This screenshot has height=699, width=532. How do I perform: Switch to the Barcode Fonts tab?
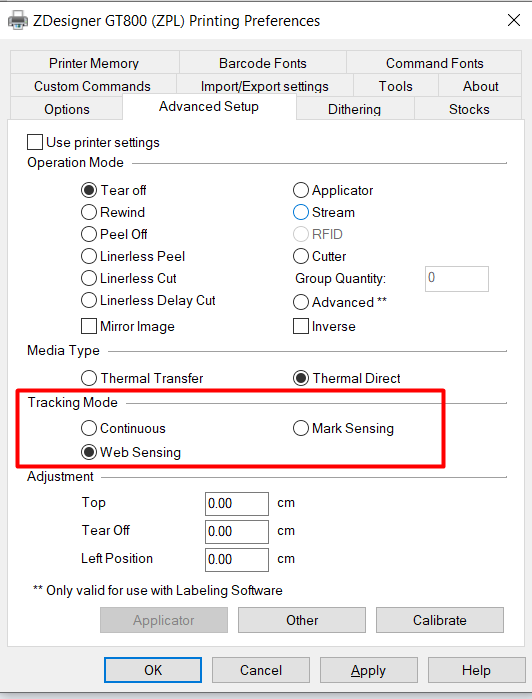click(263, 63)
